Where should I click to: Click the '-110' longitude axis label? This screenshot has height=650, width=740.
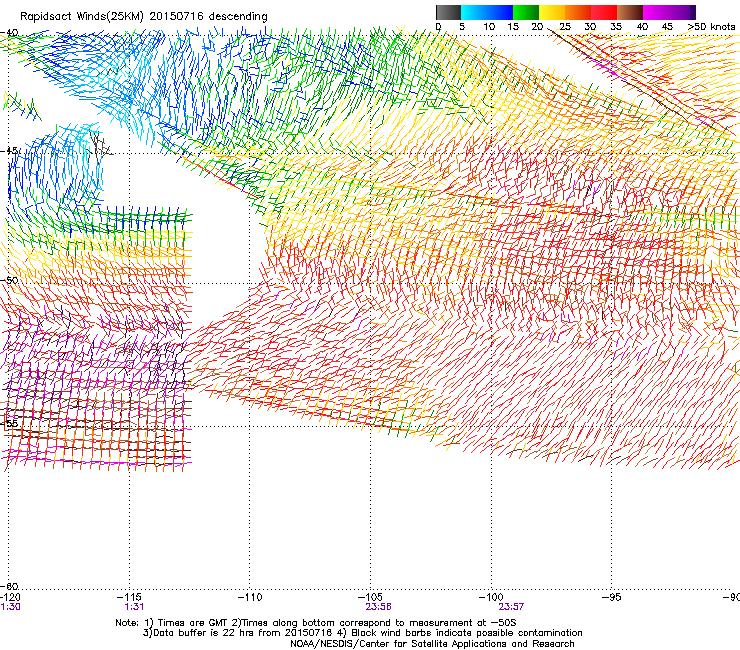click(250, 597)
